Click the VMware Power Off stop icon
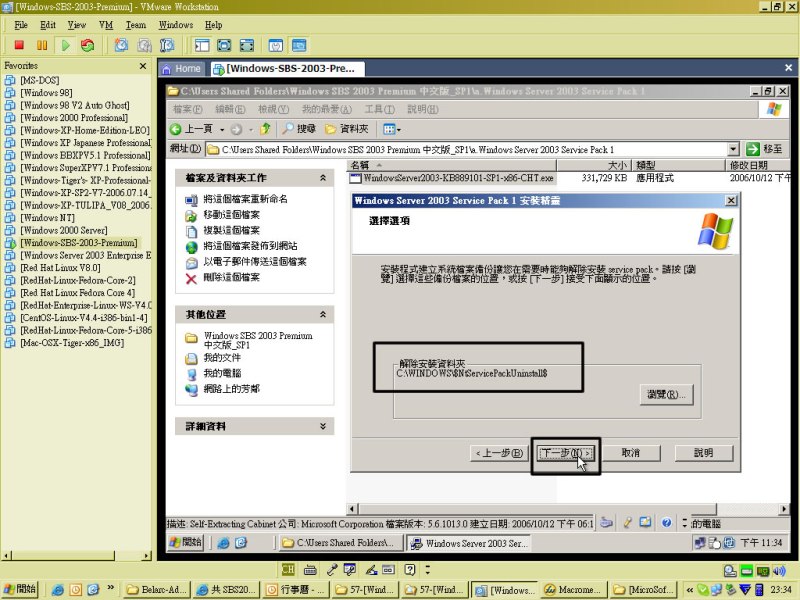The height and width of the screenshot is (600, 800). (19, 45)
